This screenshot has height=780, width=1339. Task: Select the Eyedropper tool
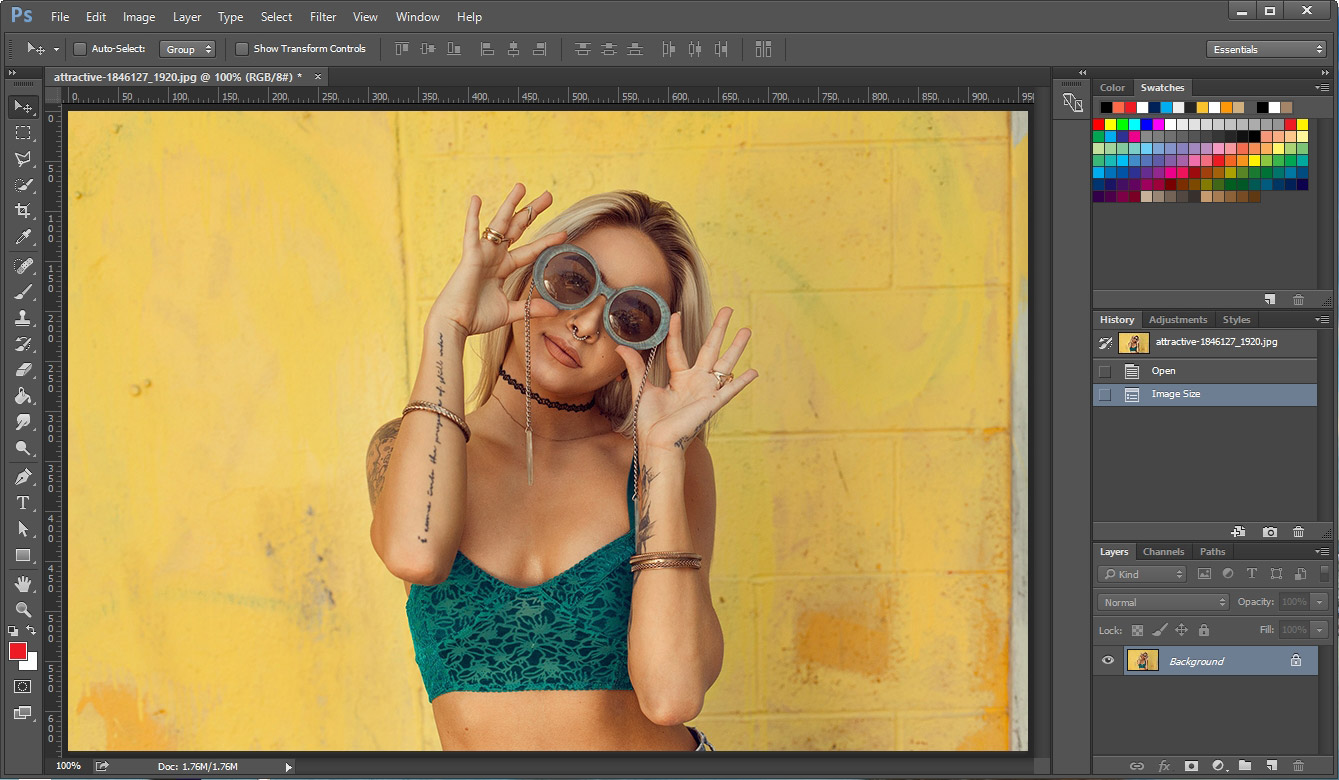tap(23, 237)
